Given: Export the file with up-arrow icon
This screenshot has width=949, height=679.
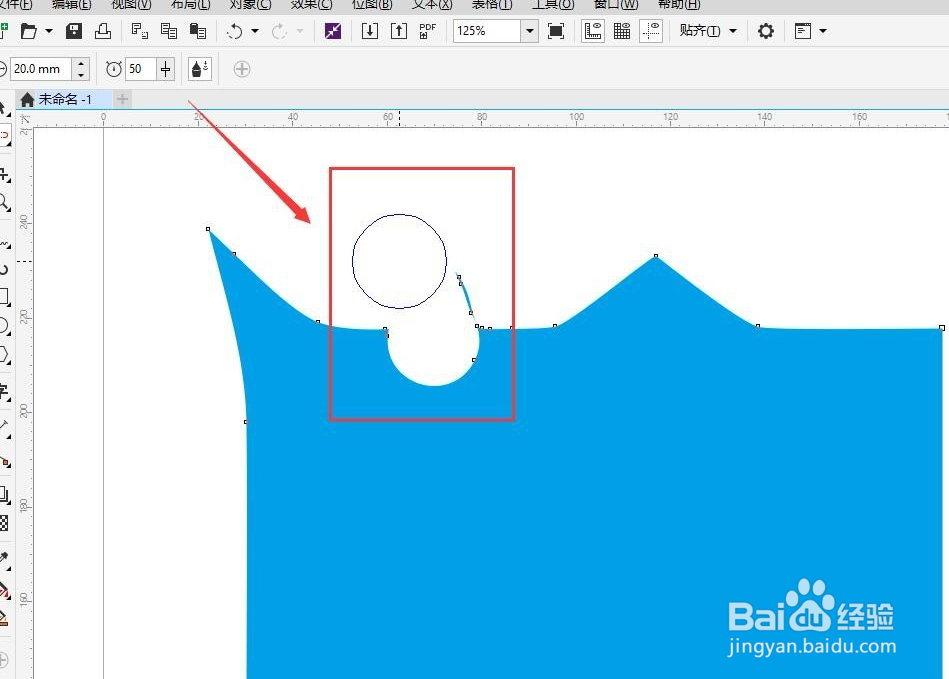Looking at the screenshot, I should (x=399, y=31).
